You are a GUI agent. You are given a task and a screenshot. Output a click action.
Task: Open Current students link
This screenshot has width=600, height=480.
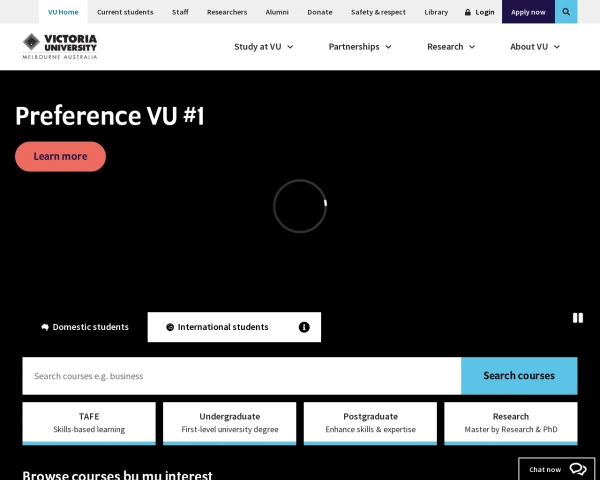click(x=125, y=12)
